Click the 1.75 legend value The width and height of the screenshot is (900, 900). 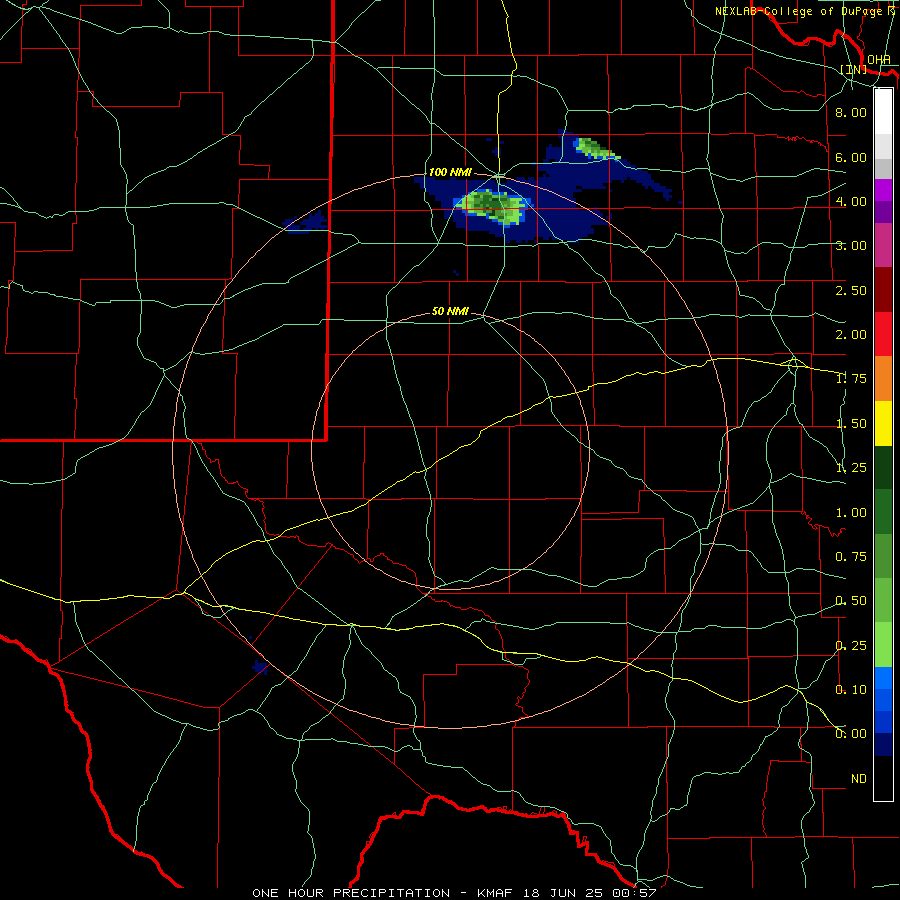point(851,379)
